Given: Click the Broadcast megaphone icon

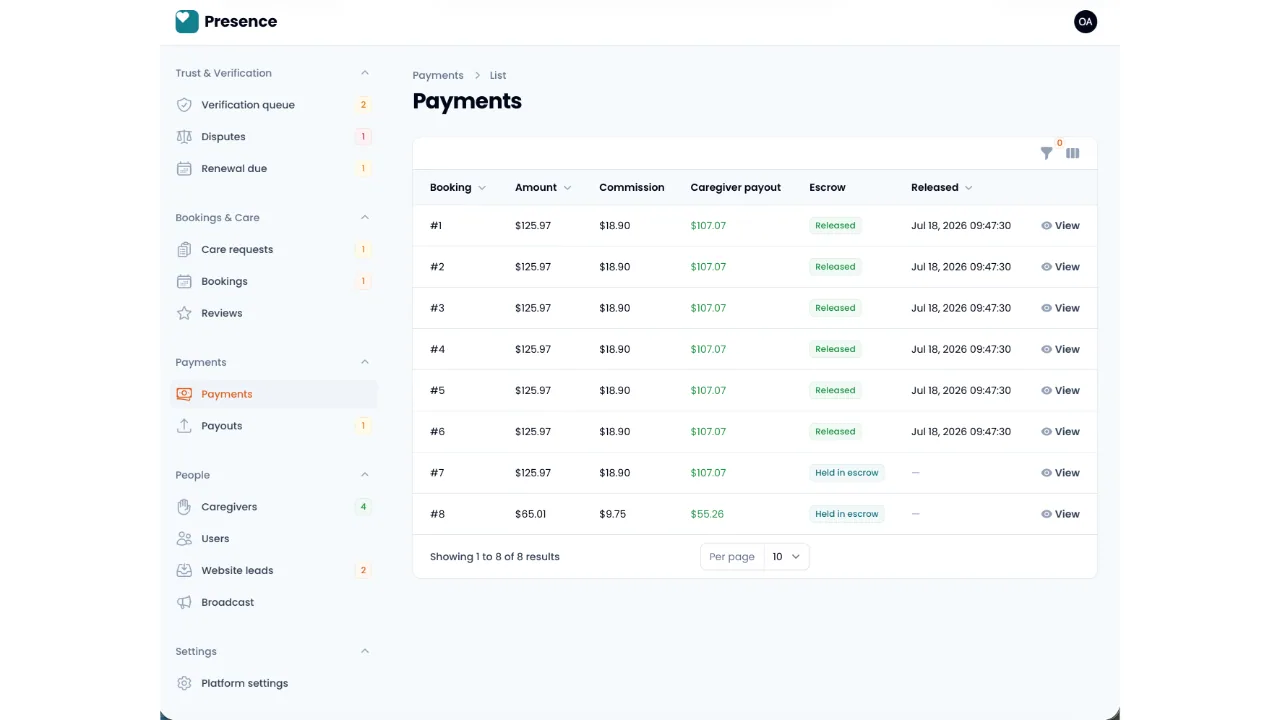Looking at the screenshot, I should 184,603.
